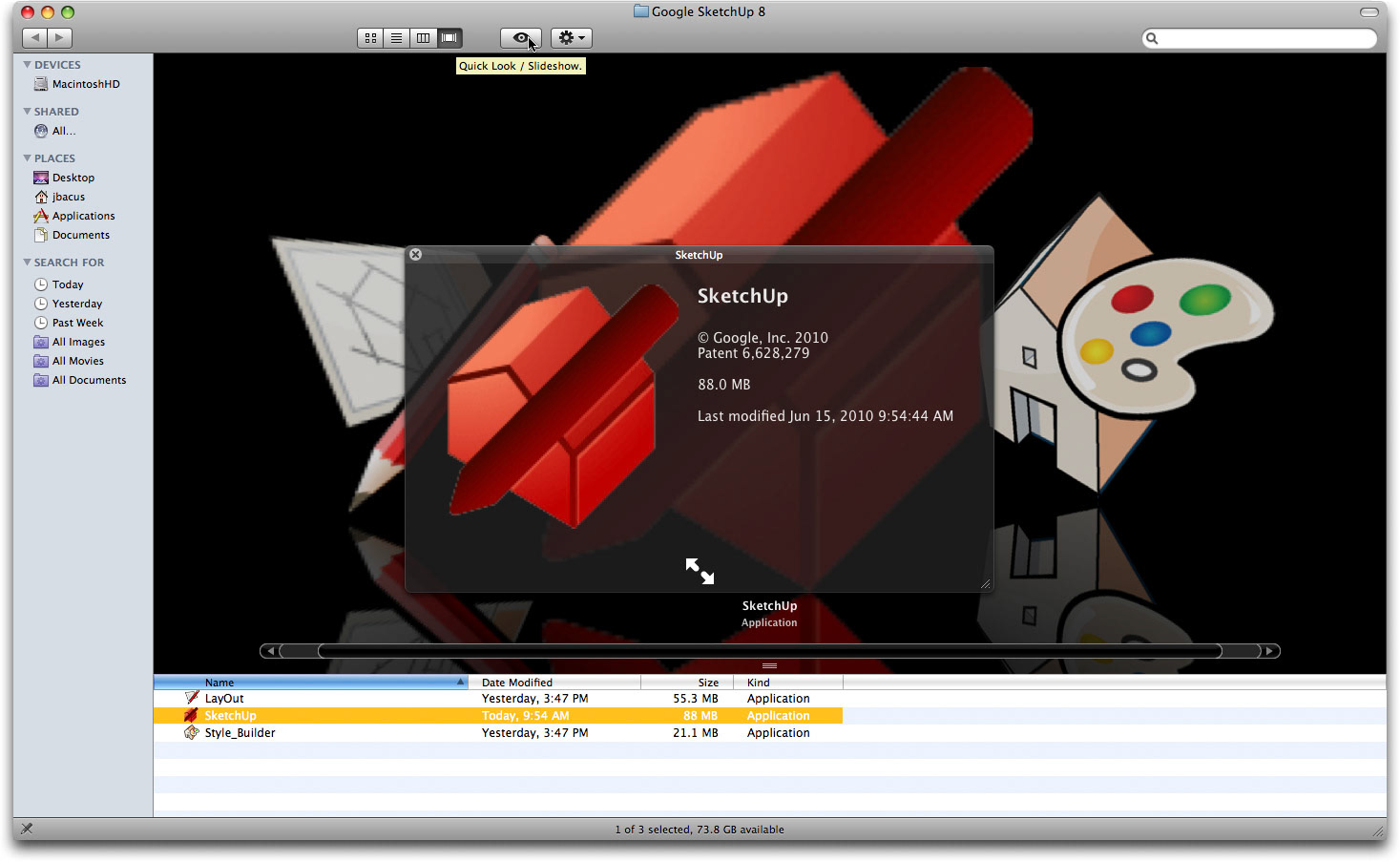Screen dimensions: 1400x862
Task: Toggle toolbar with the pill button
Action: 1369,12
